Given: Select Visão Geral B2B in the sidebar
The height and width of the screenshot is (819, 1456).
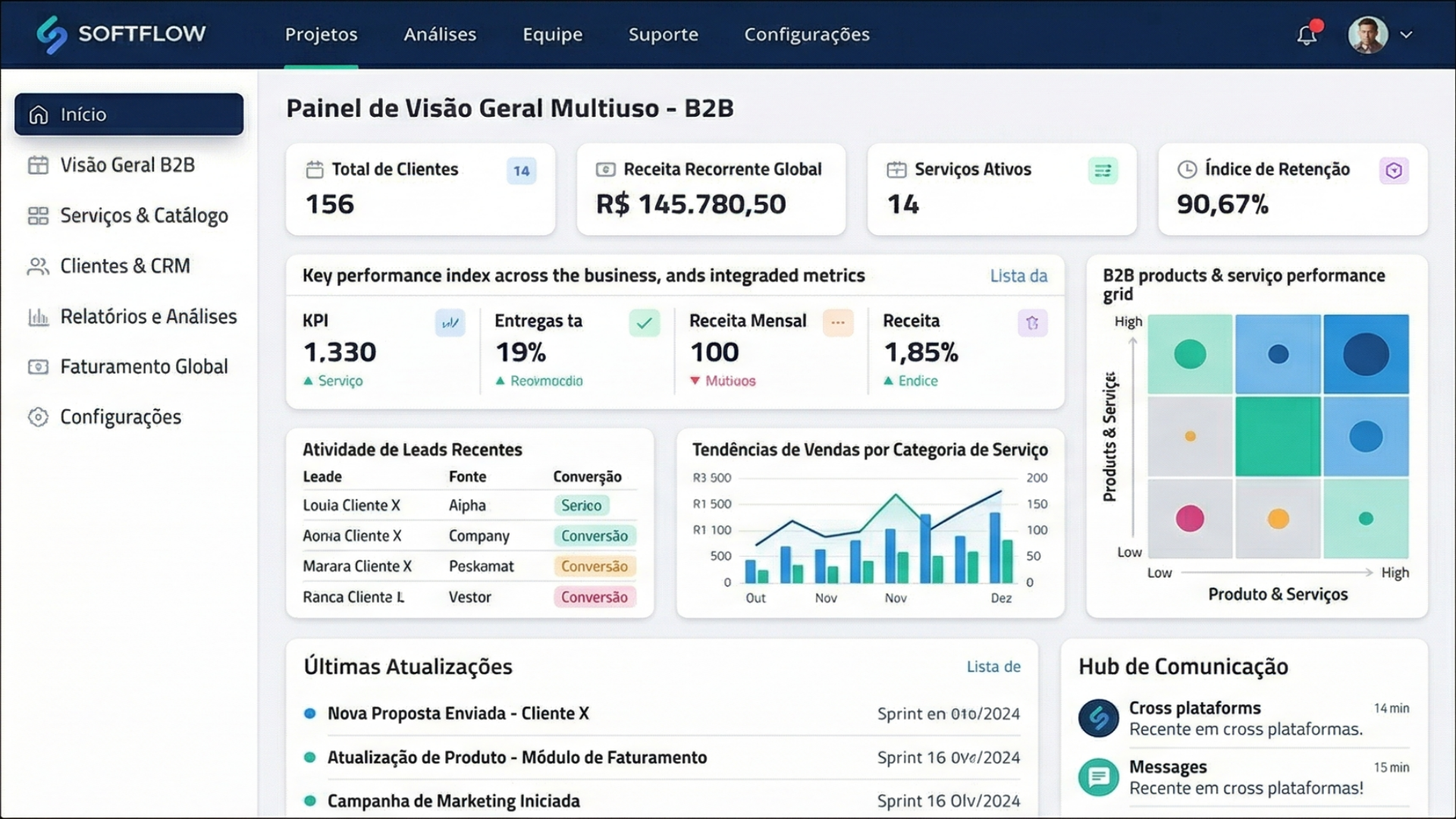Looking at the screenshot, I should (x=127, y=165).
